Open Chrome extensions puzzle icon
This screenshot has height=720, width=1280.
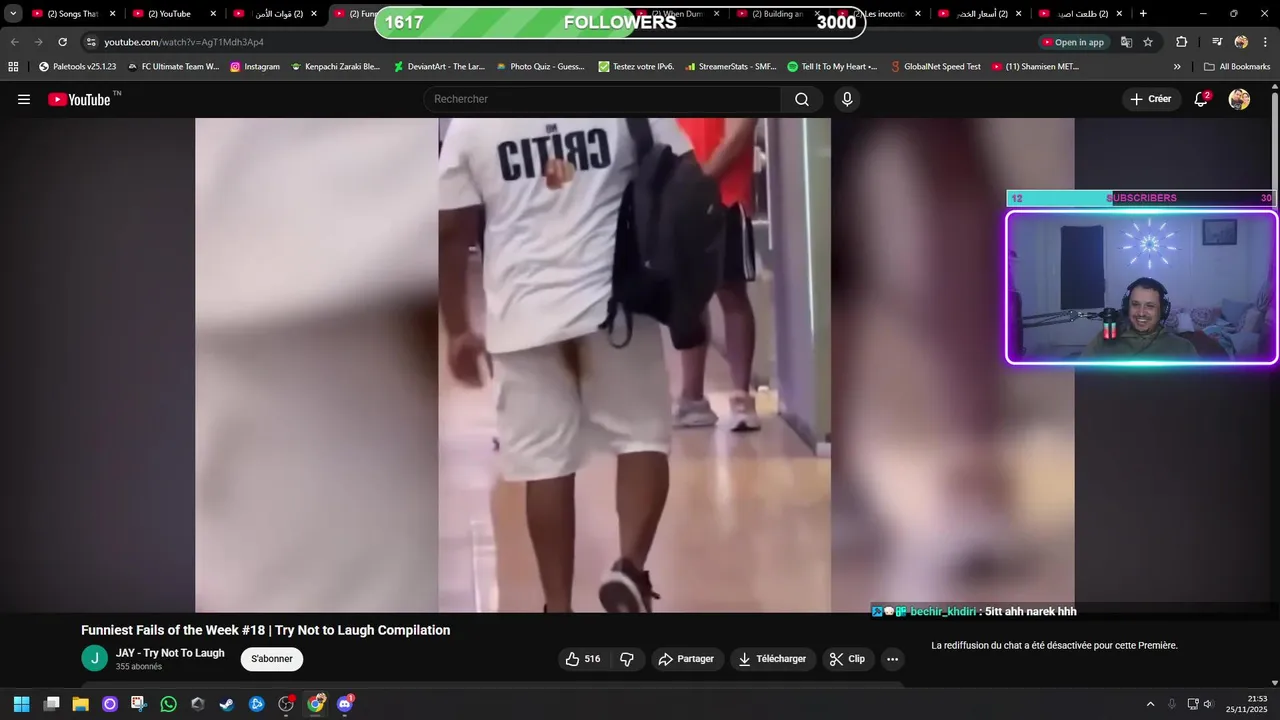[1181, 42]
